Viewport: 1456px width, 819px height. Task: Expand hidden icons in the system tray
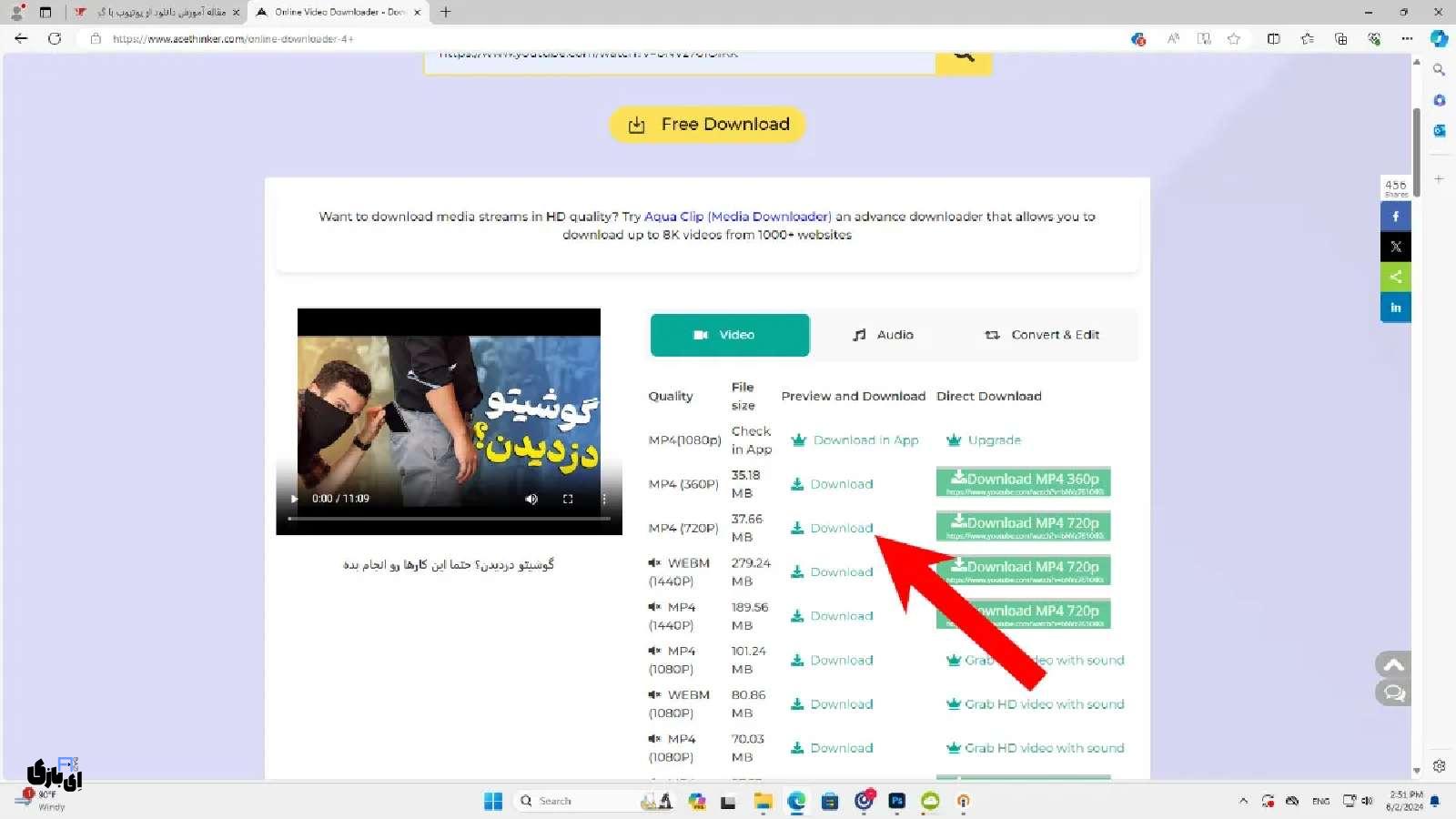[x=1244, y=801]
